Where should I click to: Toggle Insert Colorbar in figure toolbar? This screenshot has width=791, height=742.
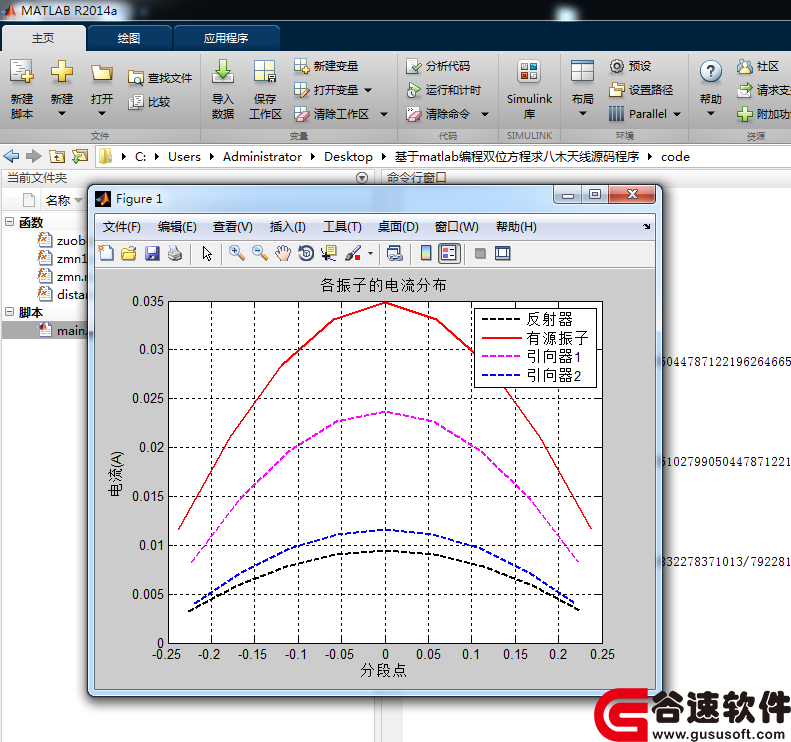(426, 253)
